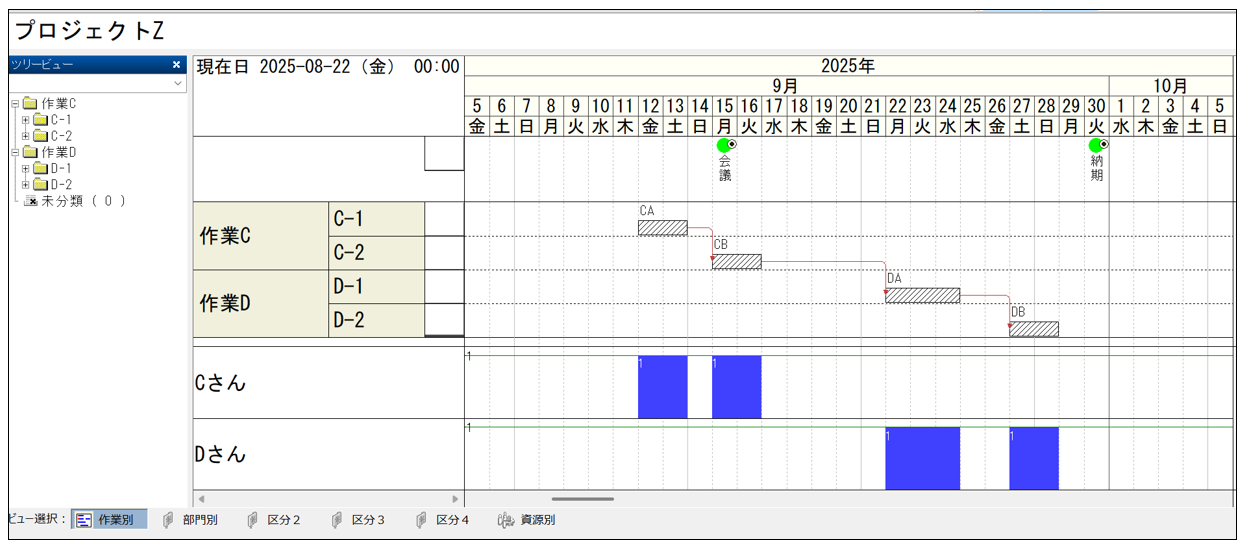Expand the C-2 tree node

[x=26, y=136]
